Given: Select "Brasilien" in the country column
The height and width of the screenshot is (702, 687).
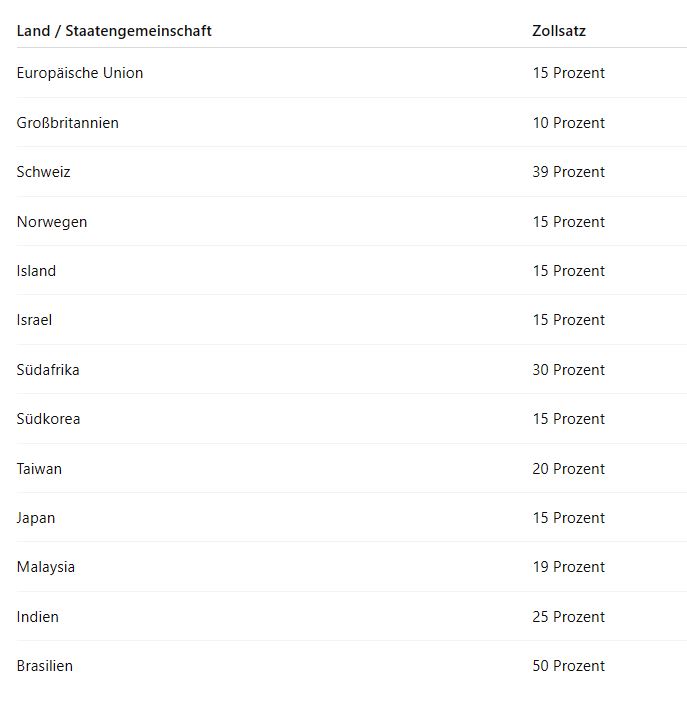Looking at the screenshot, I should point(44,666).
